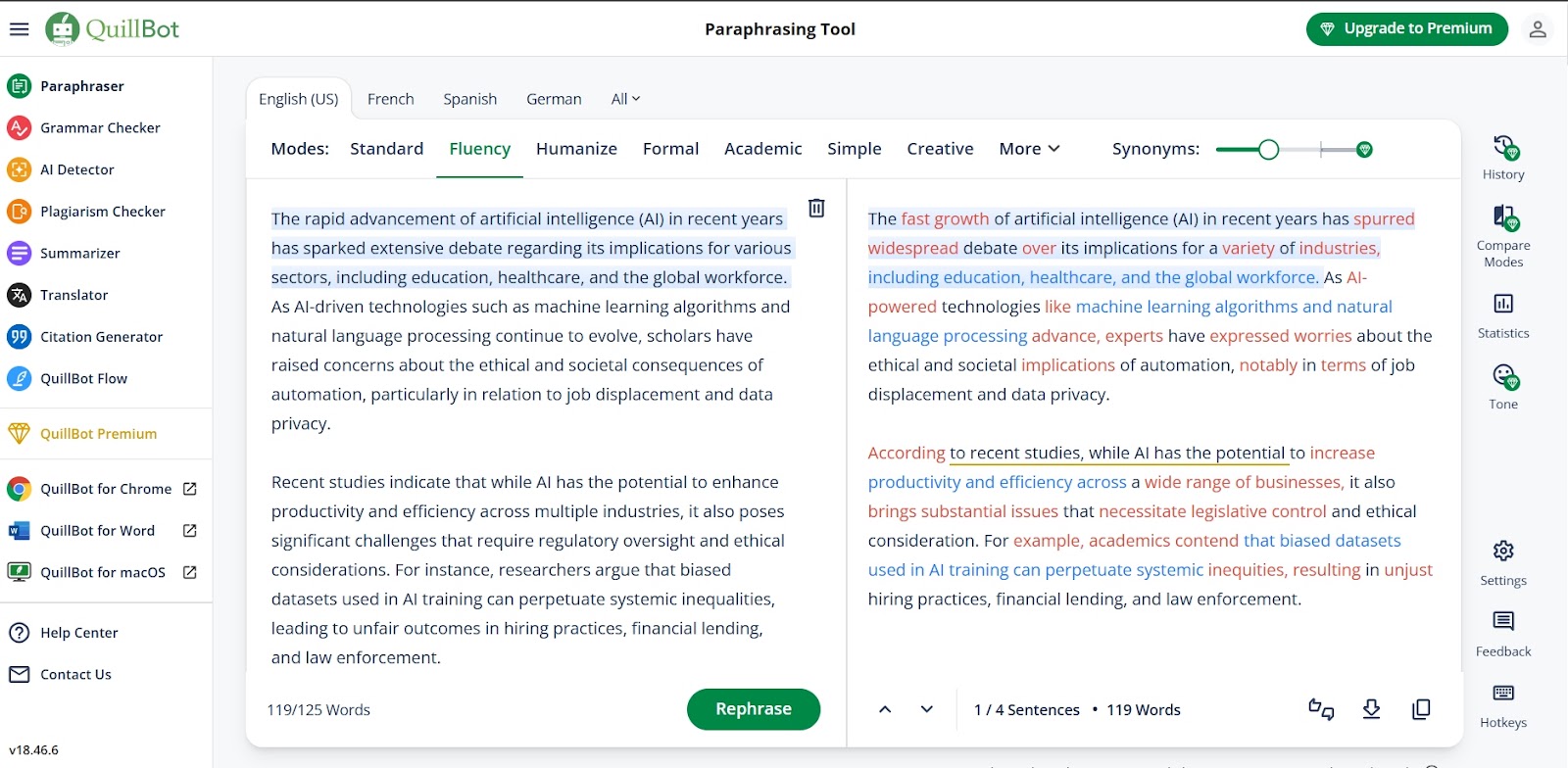The height and width of the screenshot is (768, 1568).
Task: Click the underlined word 'According' in output
Action: [906, 453]
